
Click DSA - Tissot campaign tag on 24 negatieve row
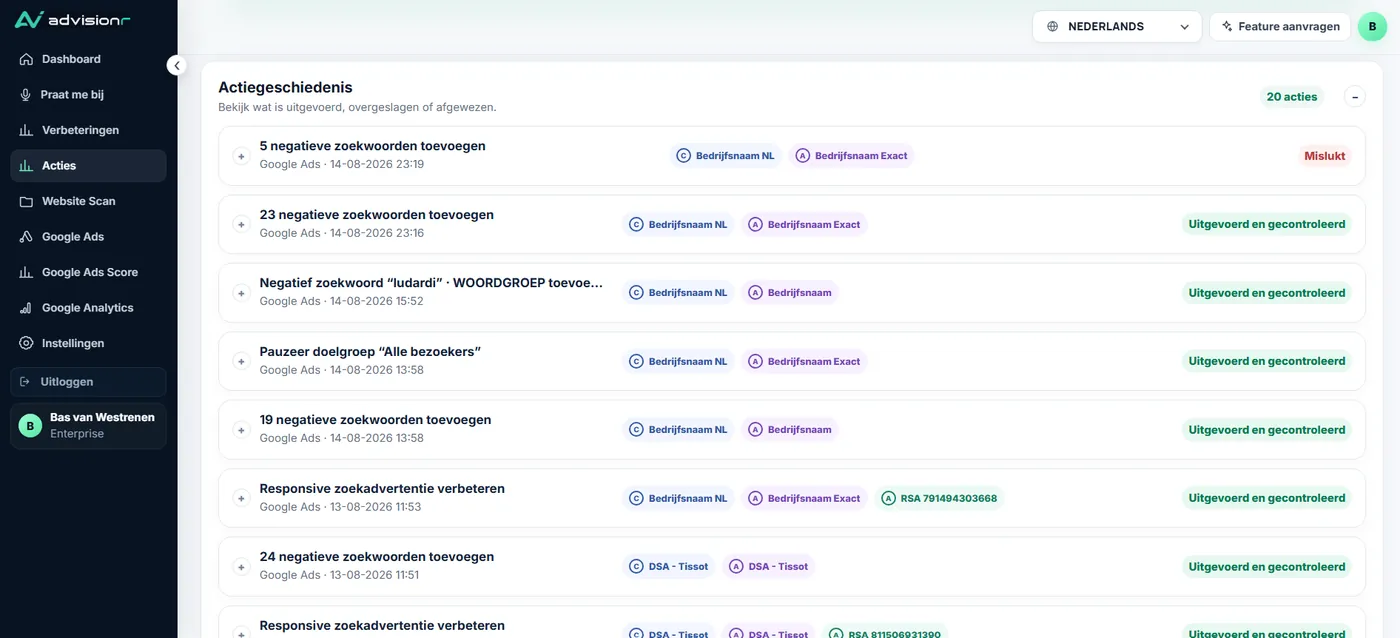[668, 566]
